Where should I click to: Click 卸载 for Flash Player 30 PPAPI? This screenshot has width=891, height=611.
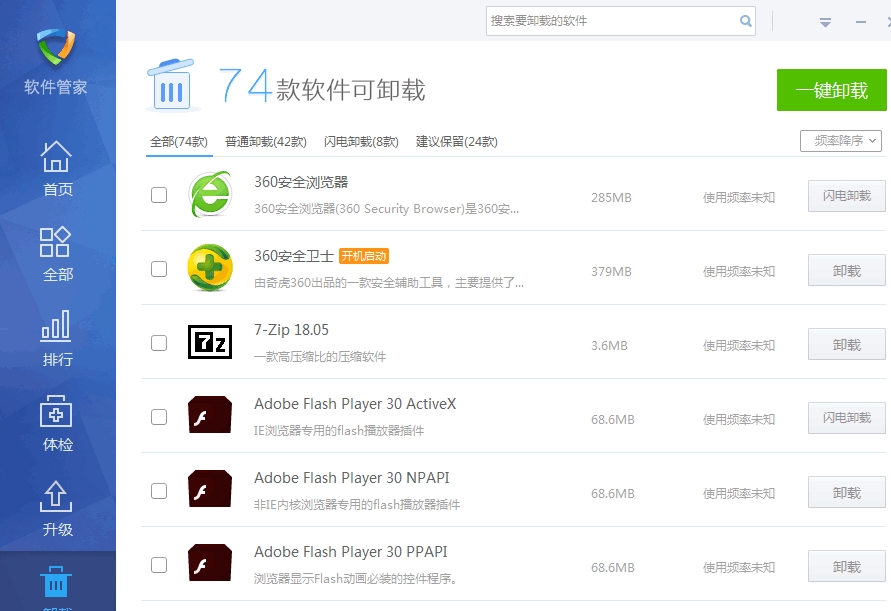[x=847, y=566]
